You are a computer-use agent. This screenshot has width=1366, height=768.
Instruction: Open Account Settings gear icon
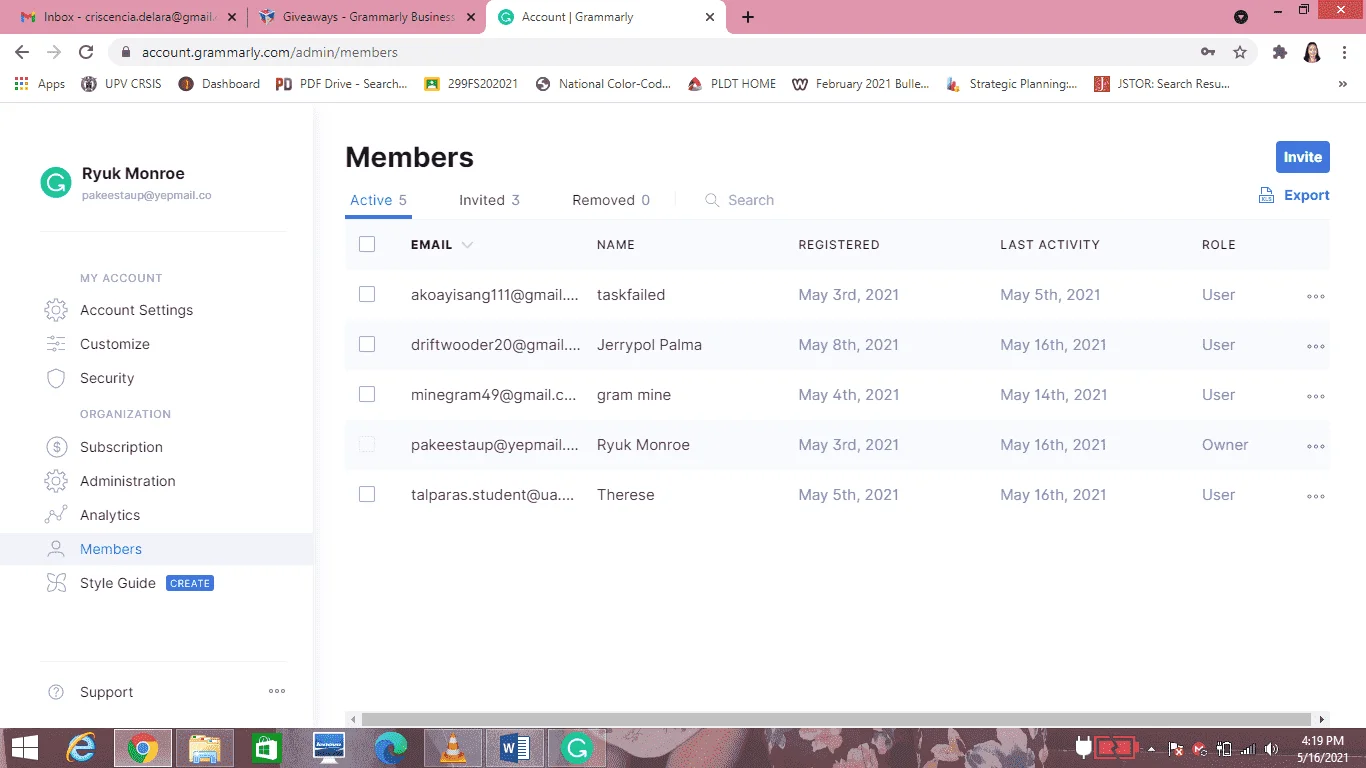coord(56,310)
